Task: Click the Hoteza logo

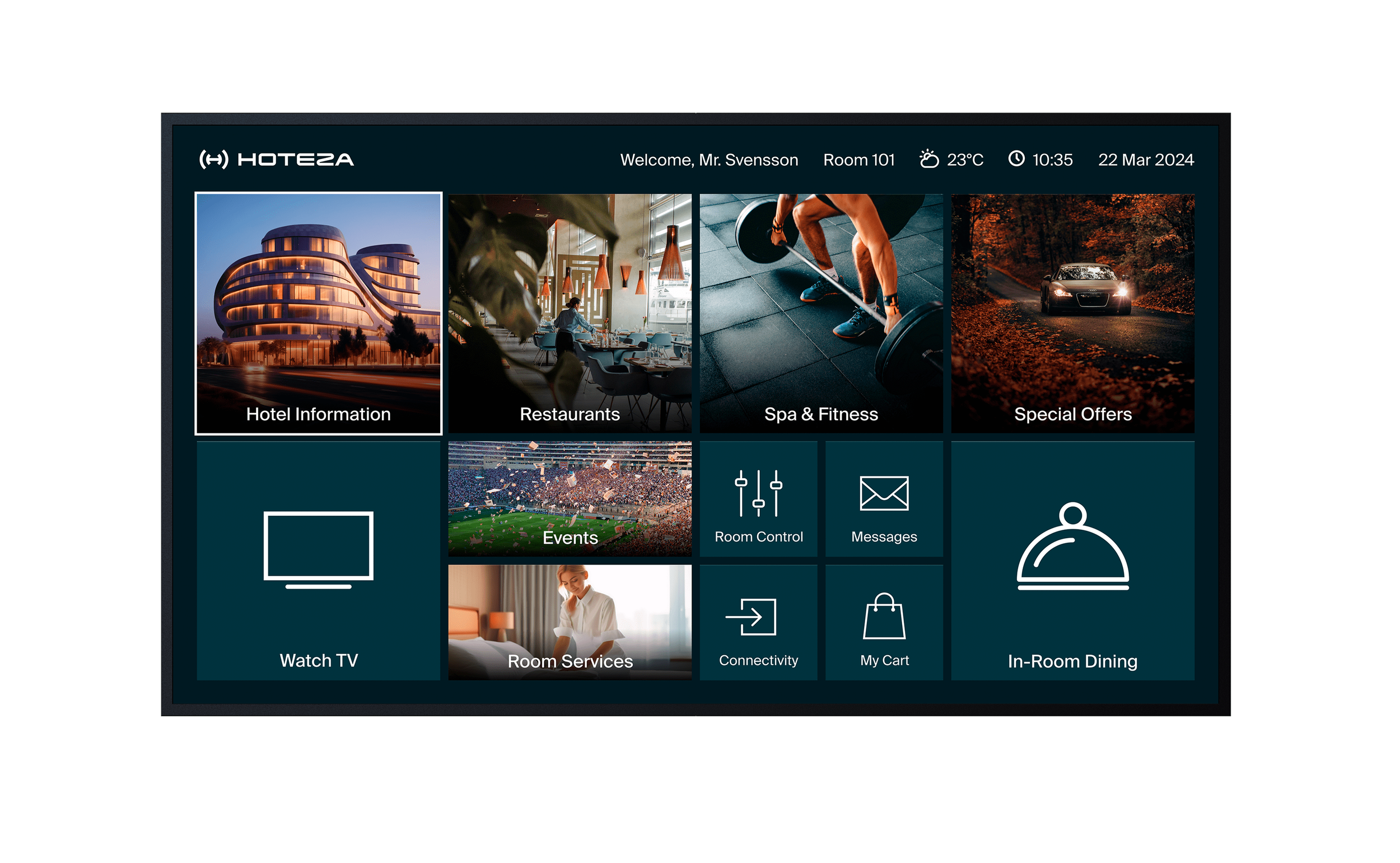Action: click(276, 159)
